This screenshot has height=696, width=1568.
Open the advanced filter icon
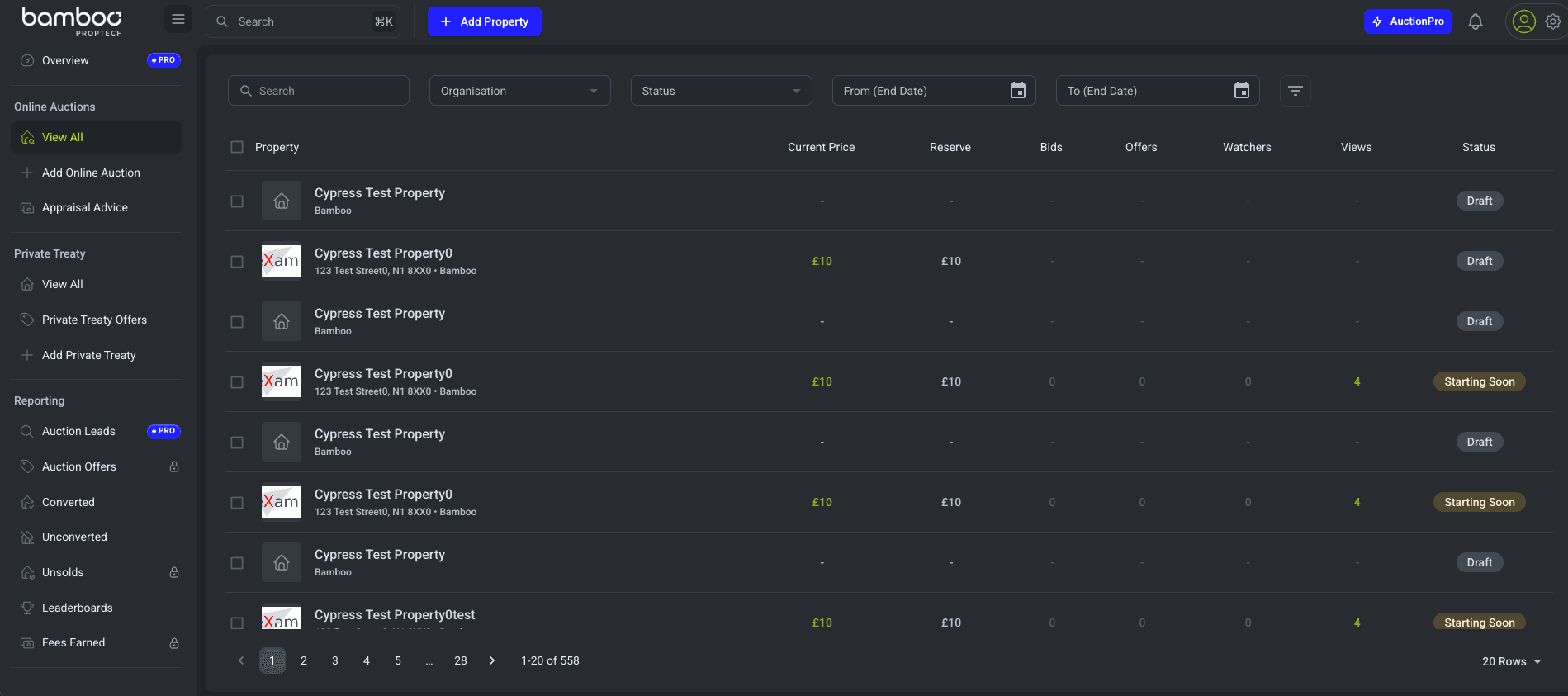(1295, 91)
